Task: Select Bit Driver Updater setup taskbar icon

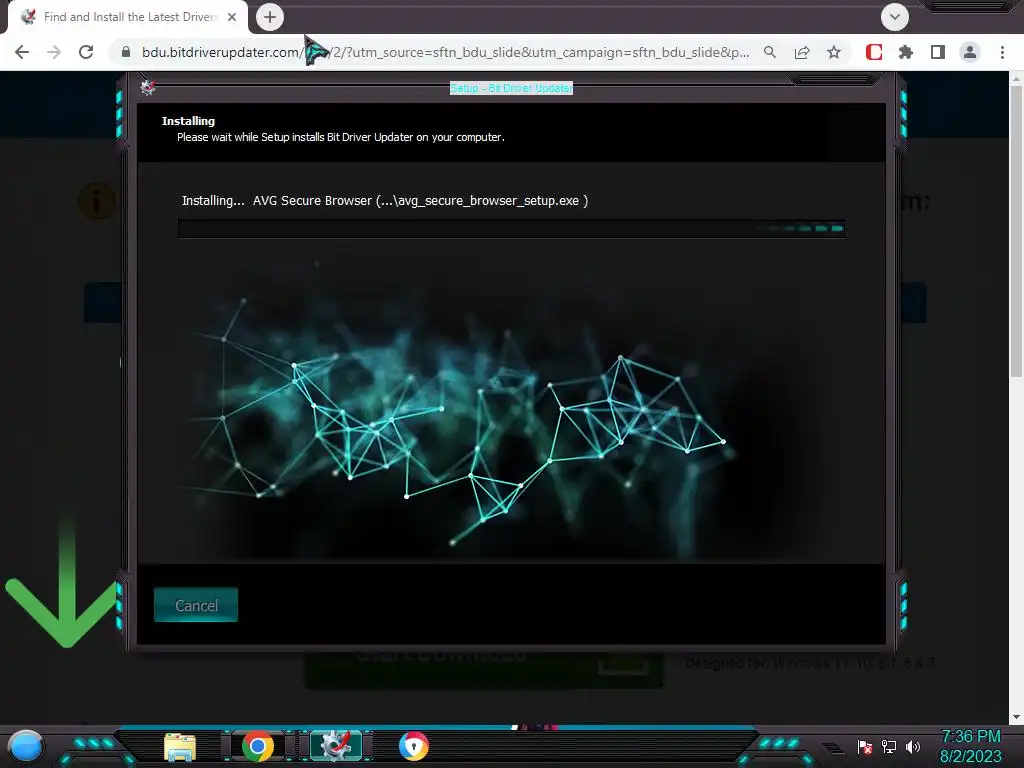Action: click(x=336, y=746)
